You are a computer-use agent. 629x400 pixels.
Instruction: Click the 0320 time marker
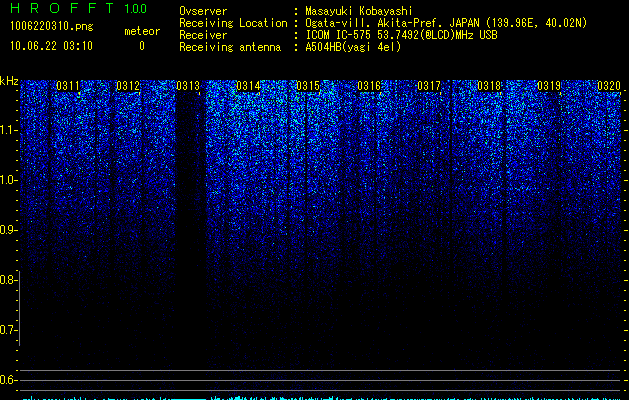609,86
